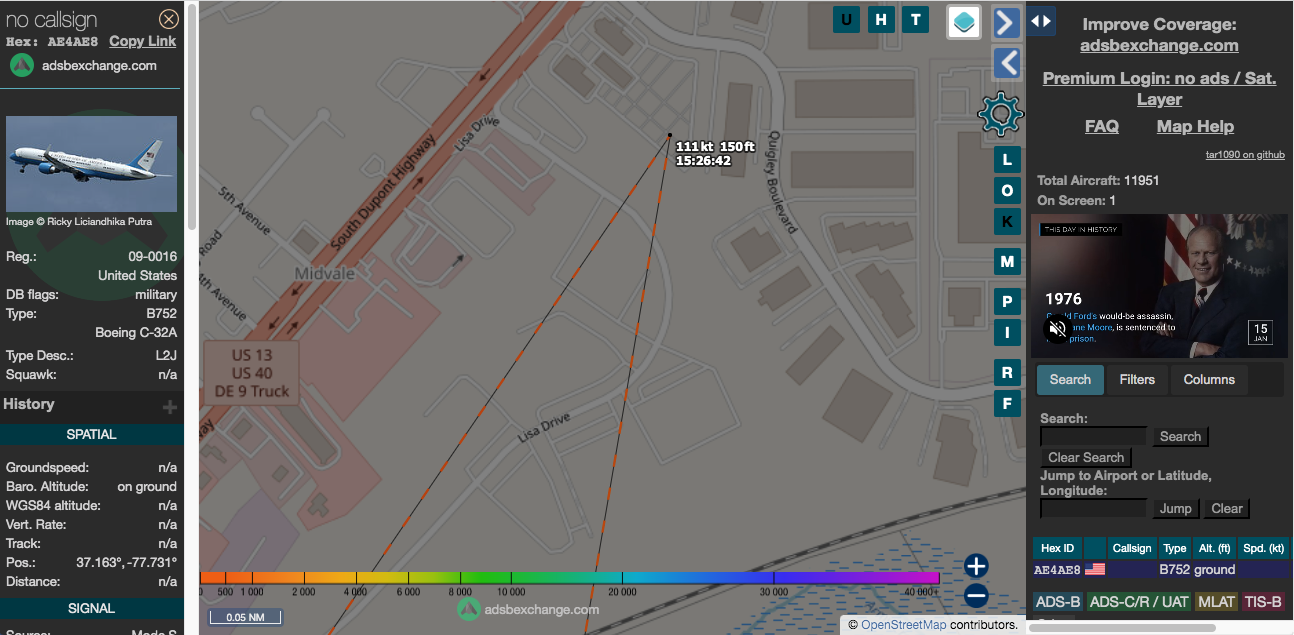Open the settings gear icon

tap(1000, 114)
